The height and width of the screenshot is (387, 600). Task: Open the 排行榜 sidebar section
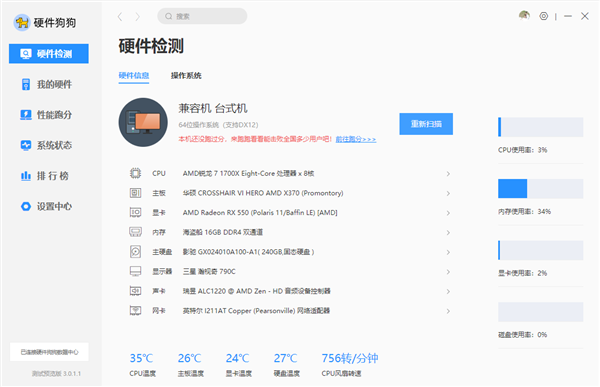(x=49, y=176)
